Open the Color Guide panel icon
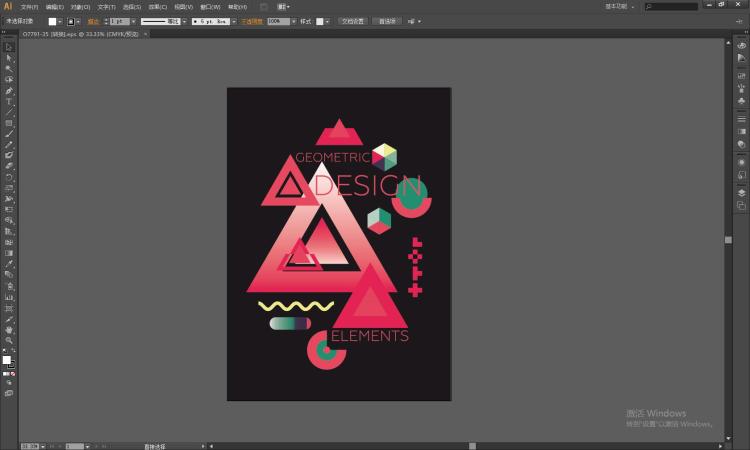The height and width of the screenshot is (450, 750). (741, 58)
